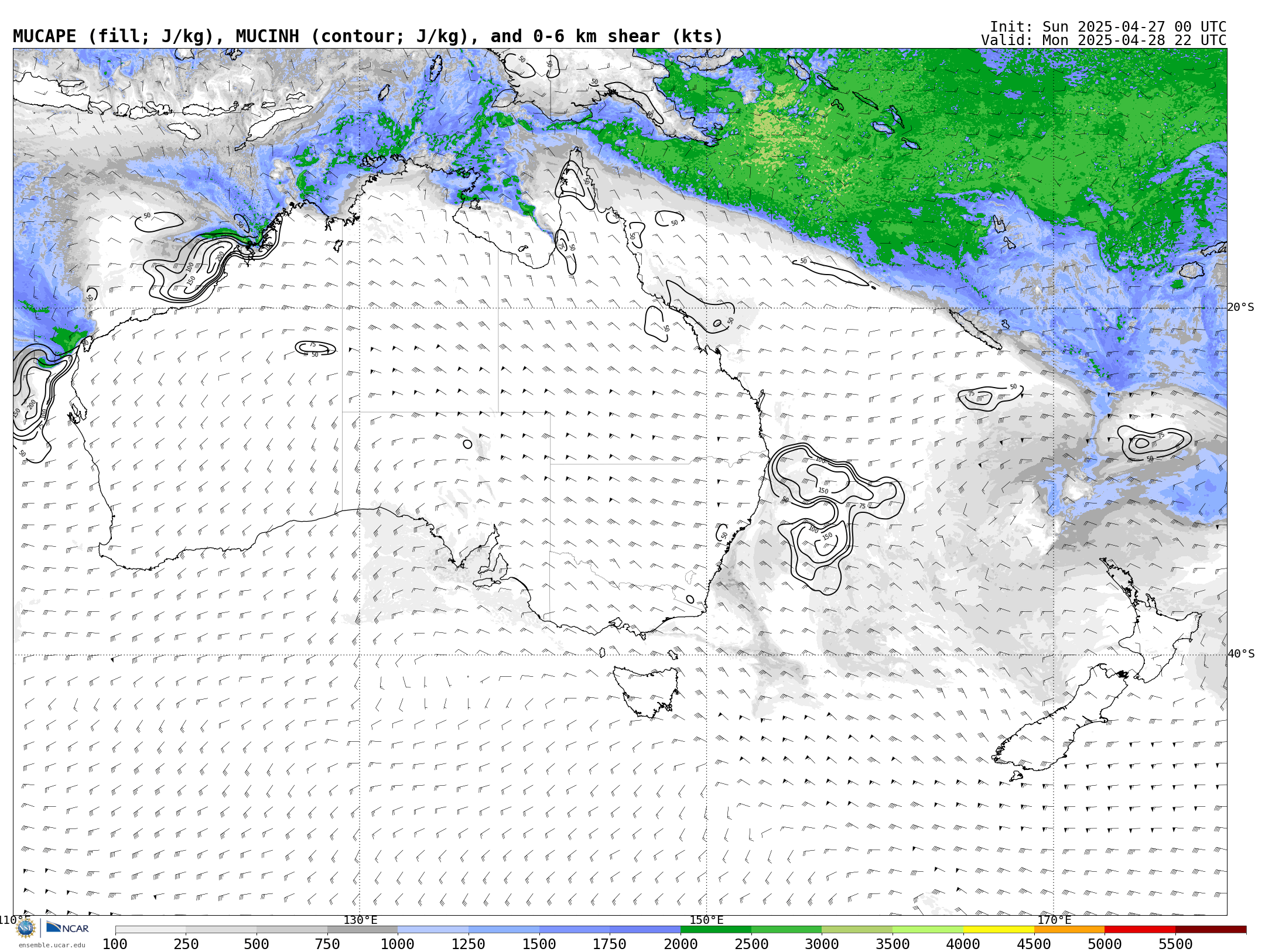Pick the lightest gray 100–250 colorbar swatch
Screen dimensions: 1265x952
[x=151, y=930]
